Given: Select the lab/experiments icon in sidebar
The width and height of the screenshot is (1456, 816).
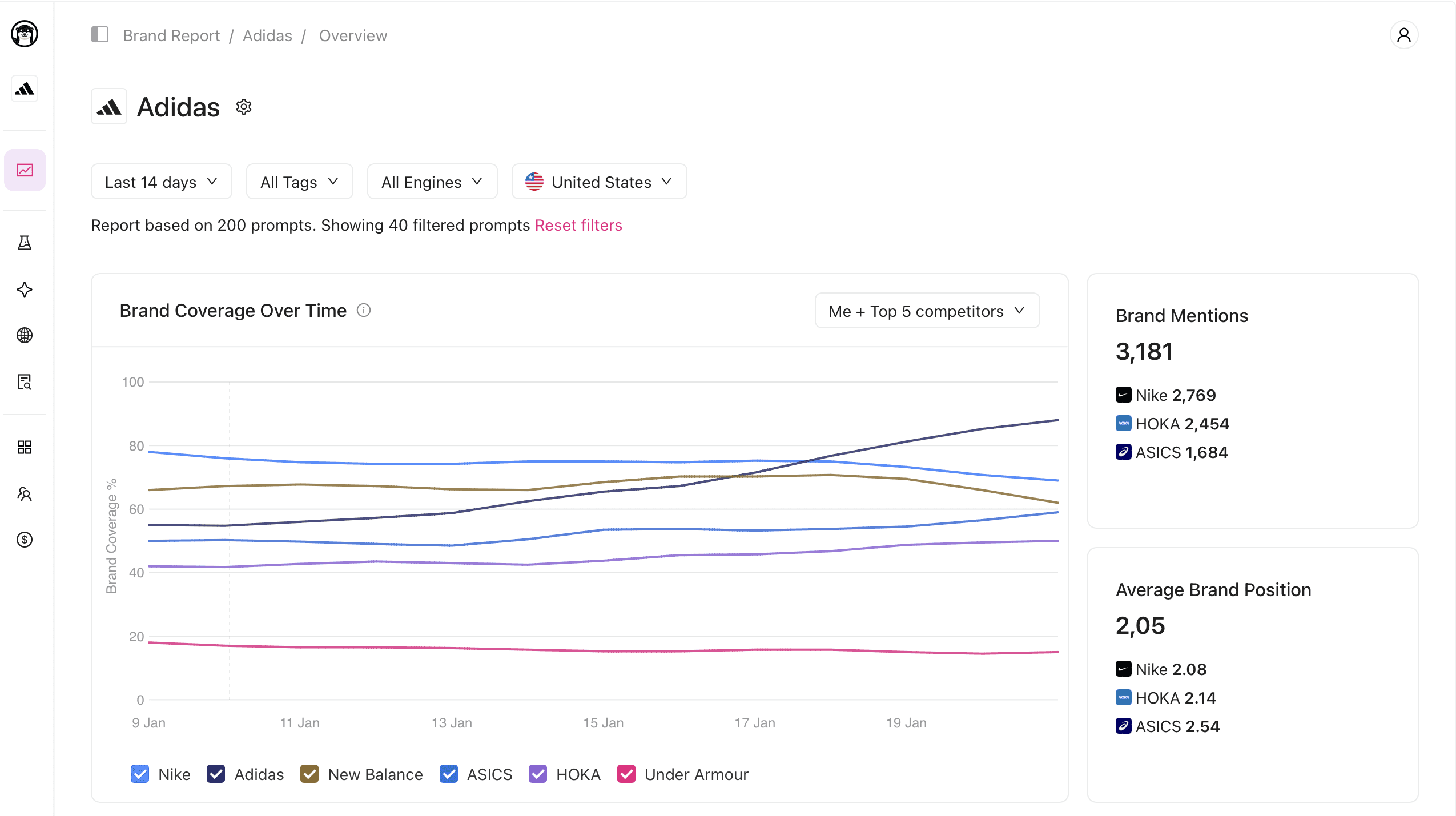Looking at the screenshot, I should (x=25, y=242).
